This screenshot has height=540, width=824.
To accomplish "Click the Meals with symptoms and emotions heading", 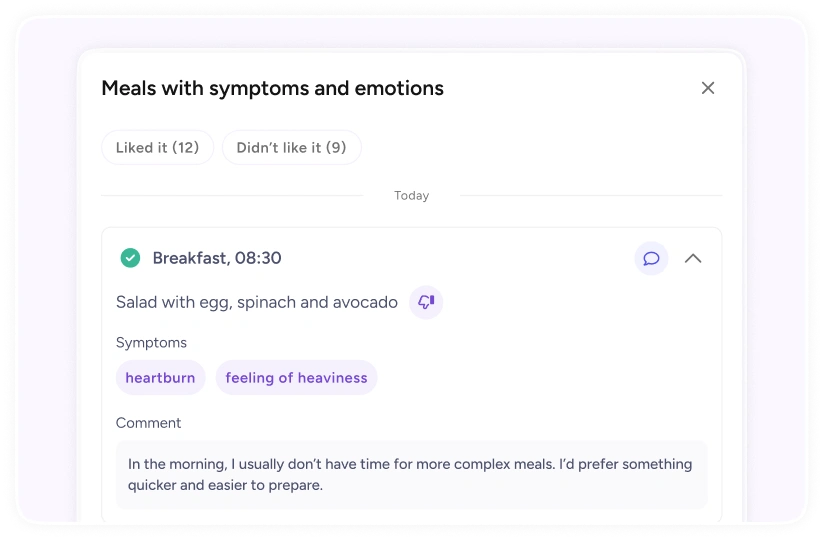I will click(273, 88).
